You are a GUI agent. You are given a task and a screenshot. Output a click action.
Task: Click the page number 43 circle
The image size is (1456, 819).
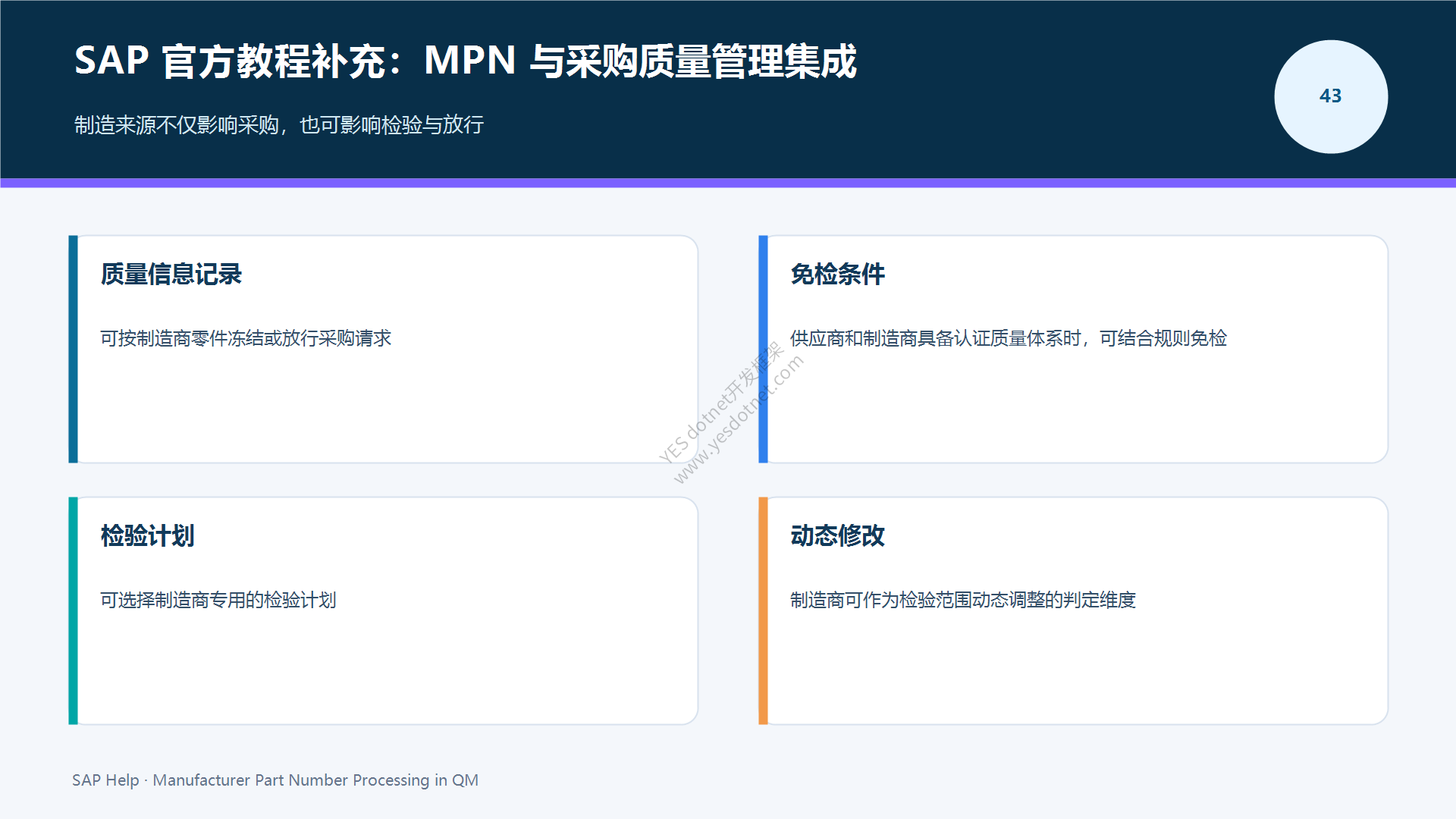pyautogui.click(x=1331, y=96)
